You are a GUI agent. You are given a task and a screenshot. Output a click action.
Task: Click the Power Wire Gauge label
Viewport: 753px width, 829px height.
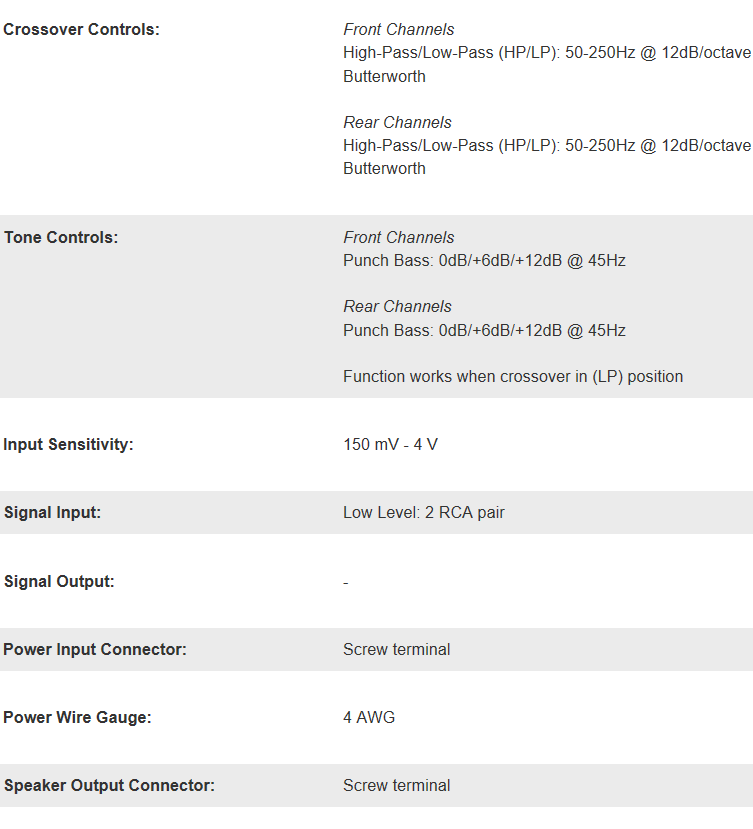tap(77, 718)
